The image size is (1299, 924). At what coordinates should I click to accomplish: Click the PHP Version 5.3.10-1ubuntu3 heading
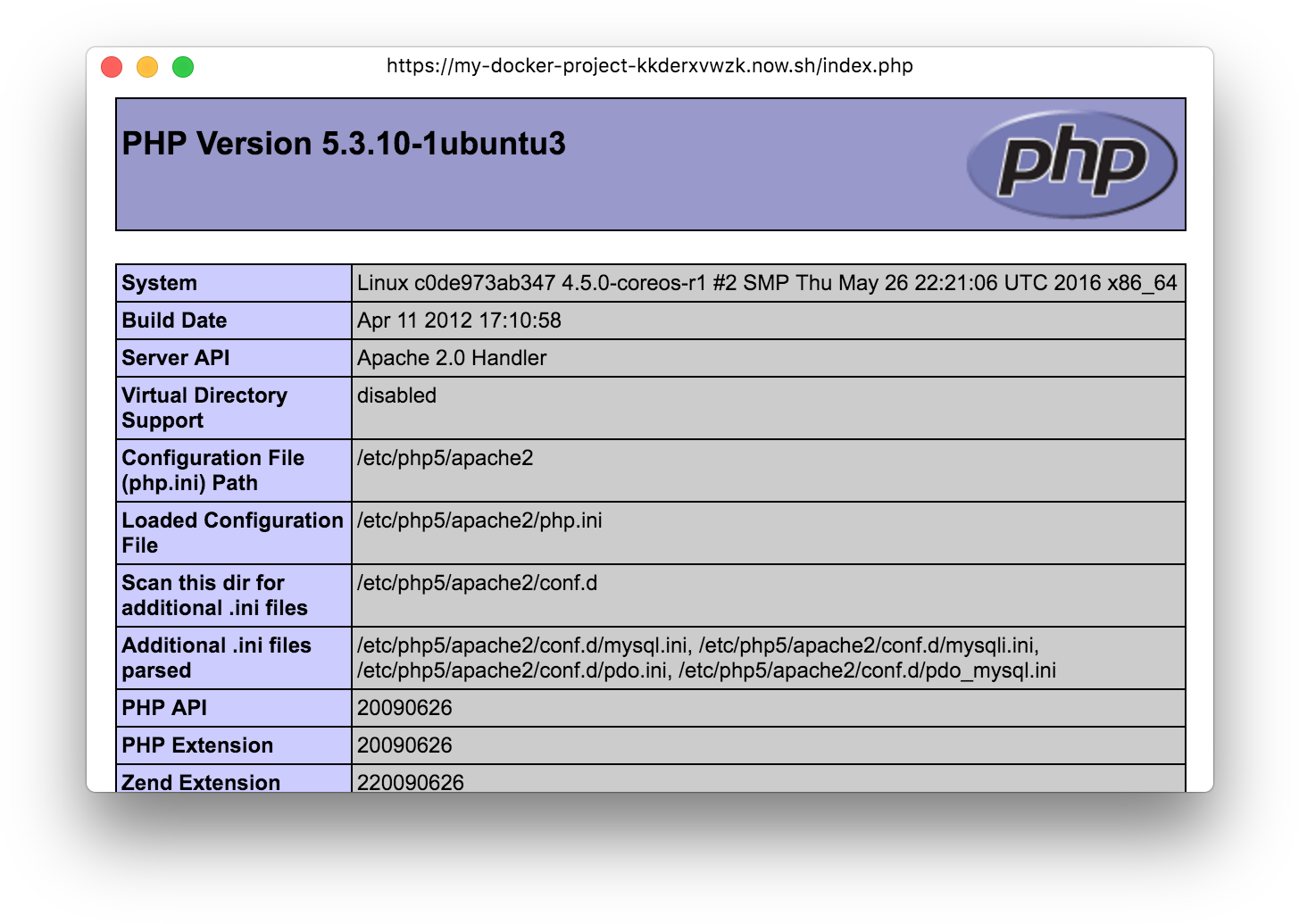[x=344, y=144]
